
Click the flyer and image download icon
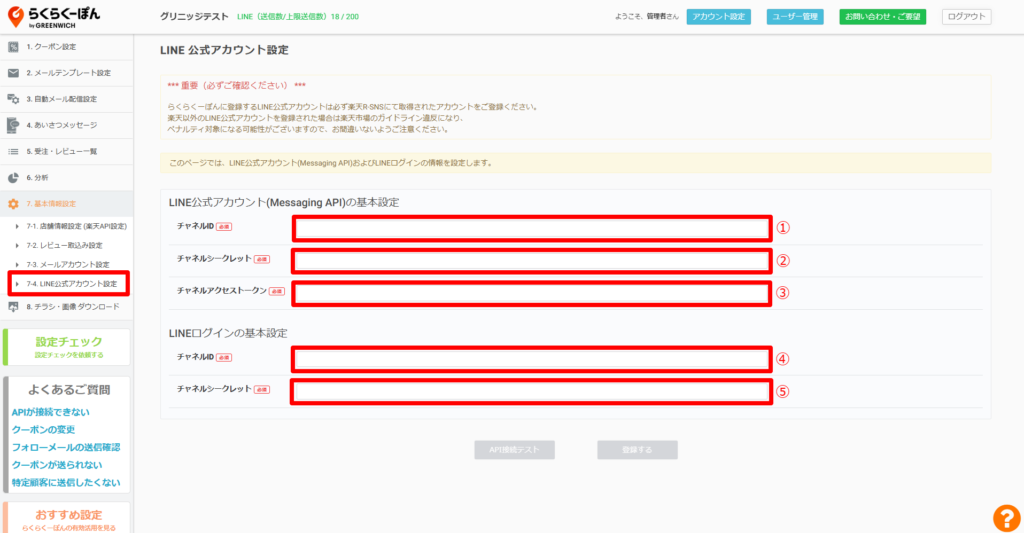coord(13,306)
